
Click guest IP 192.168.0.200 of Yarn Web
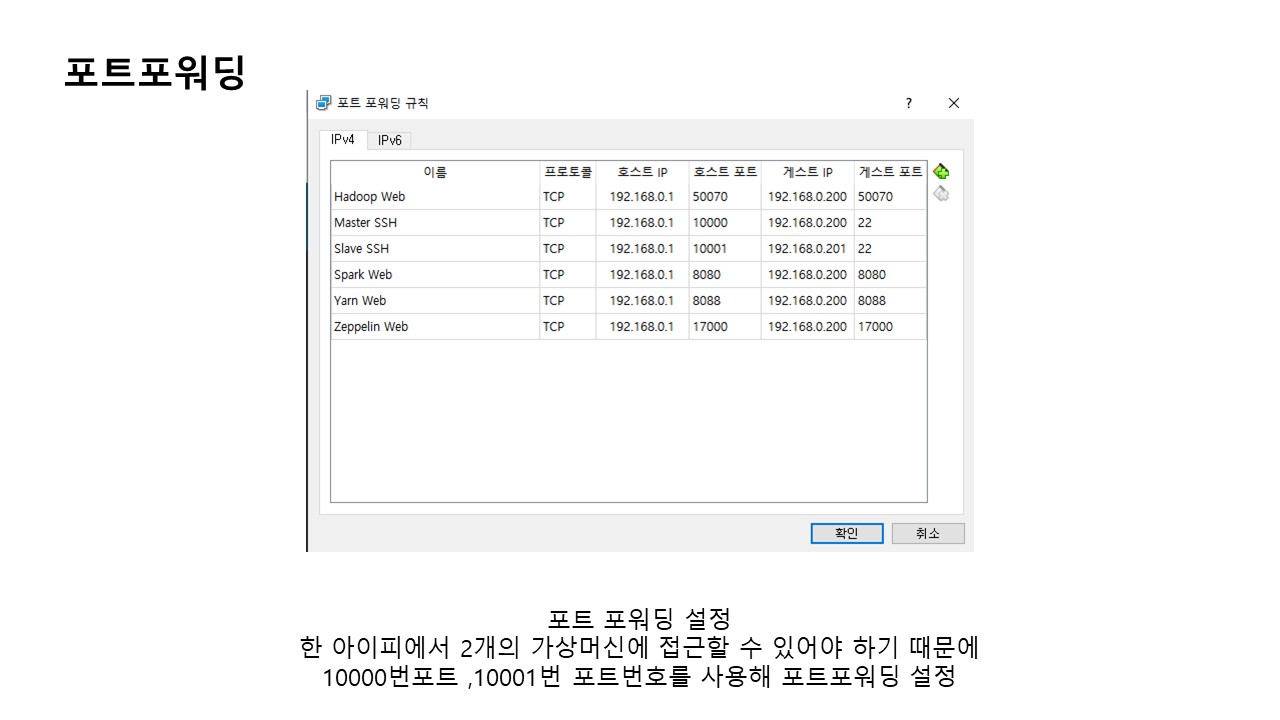point(807,301)
